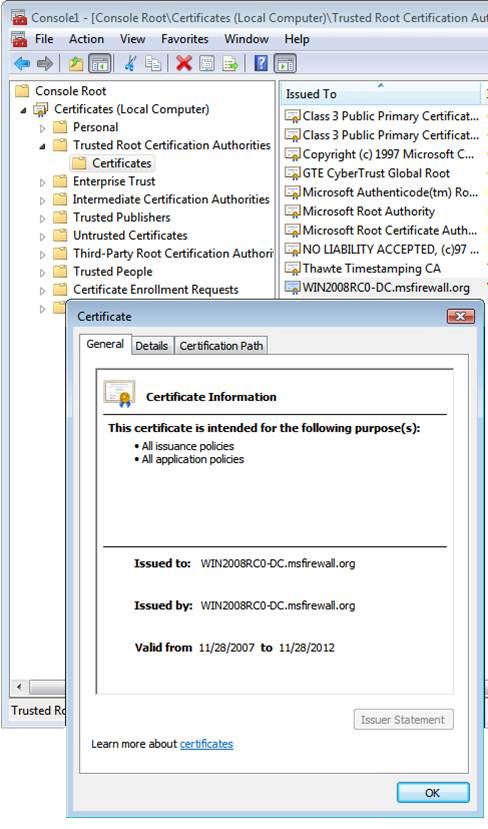Click the folder icon next to Untrusted Certificates
488x829 pixels.
coord(60,235)
